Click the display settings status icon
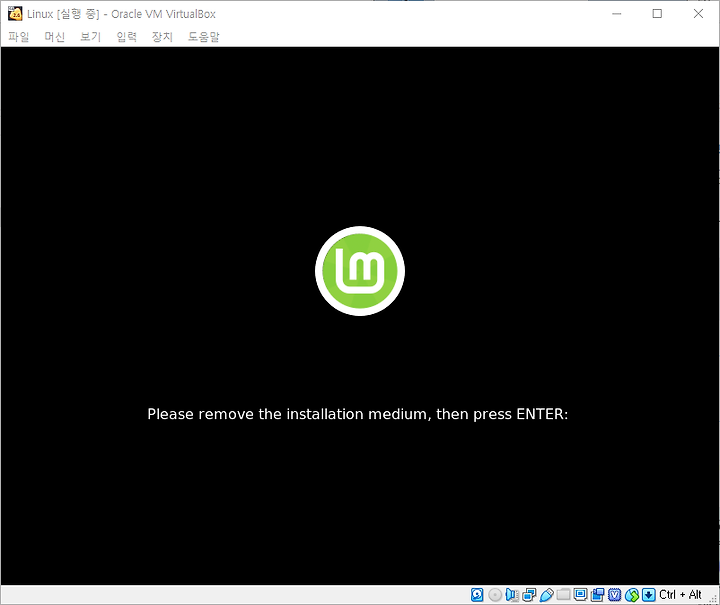This screenshot has width=720, height=605. [580, 595]
